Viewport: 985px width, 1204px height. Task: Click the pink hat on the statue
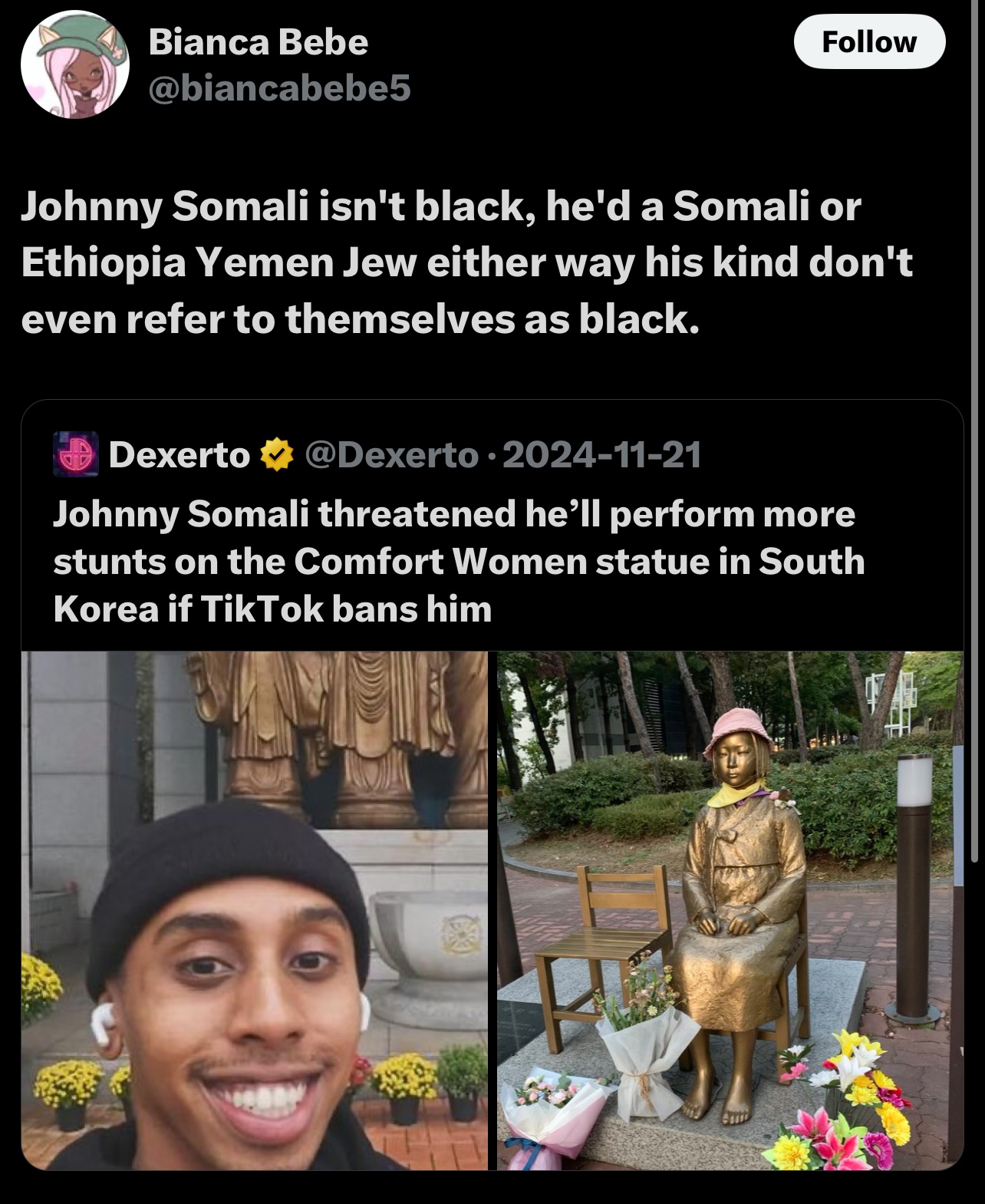pyautogui.click(x=738, y=731)
